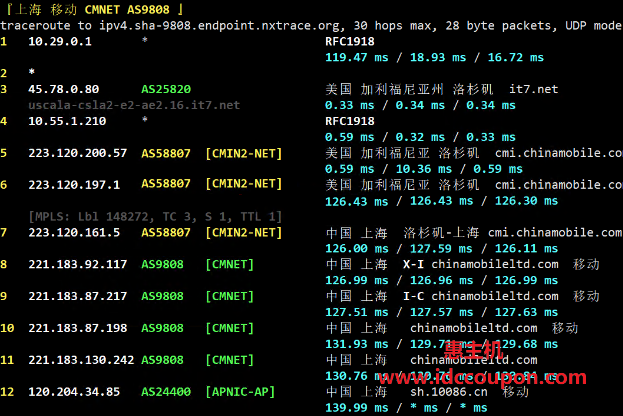Click the [APNIC-AP] tag
Screen dimensions: 623x416
240,392
